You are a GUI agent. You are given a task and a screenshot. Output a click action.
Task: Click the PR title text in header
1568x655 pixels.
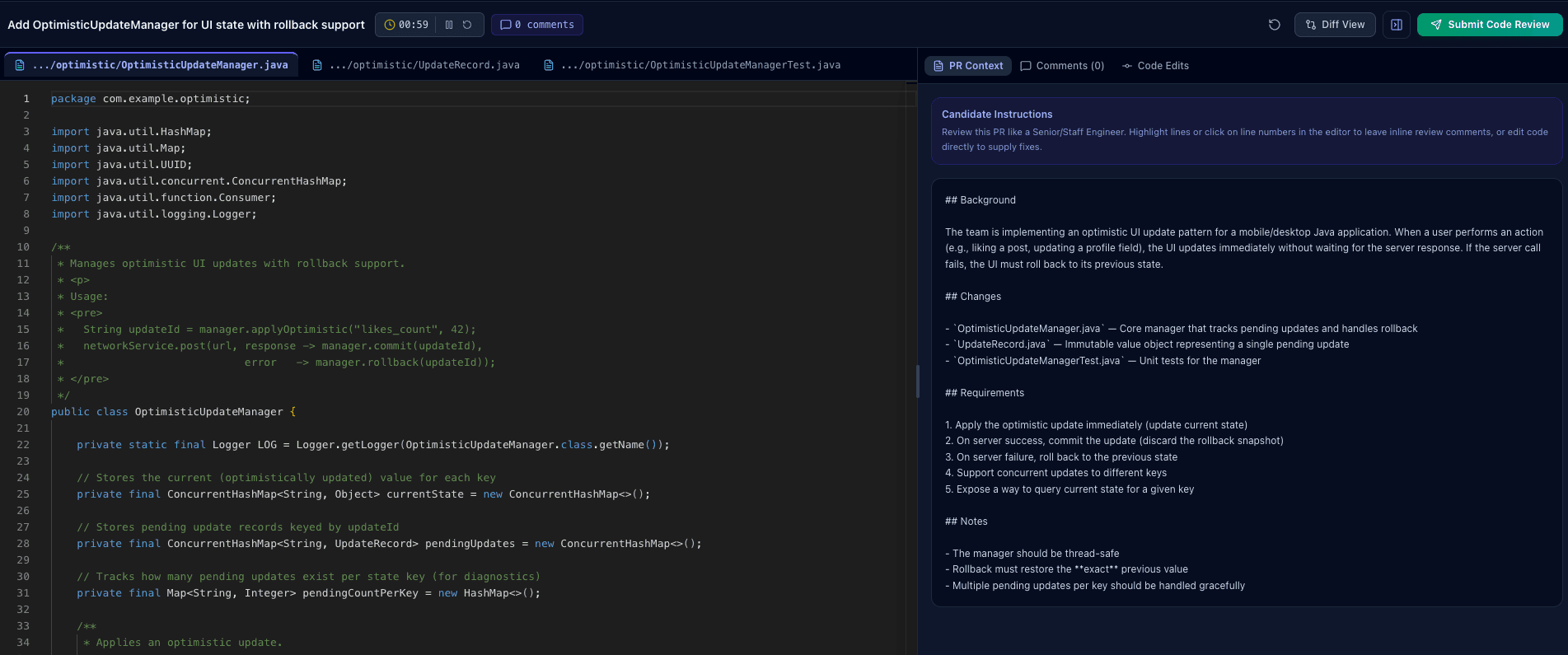tap(186, 25)
